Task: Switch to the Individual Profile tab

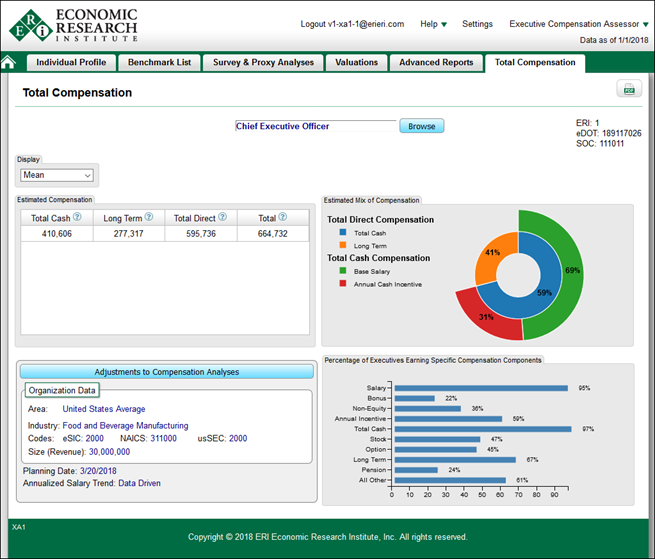Action: point(71,62)
